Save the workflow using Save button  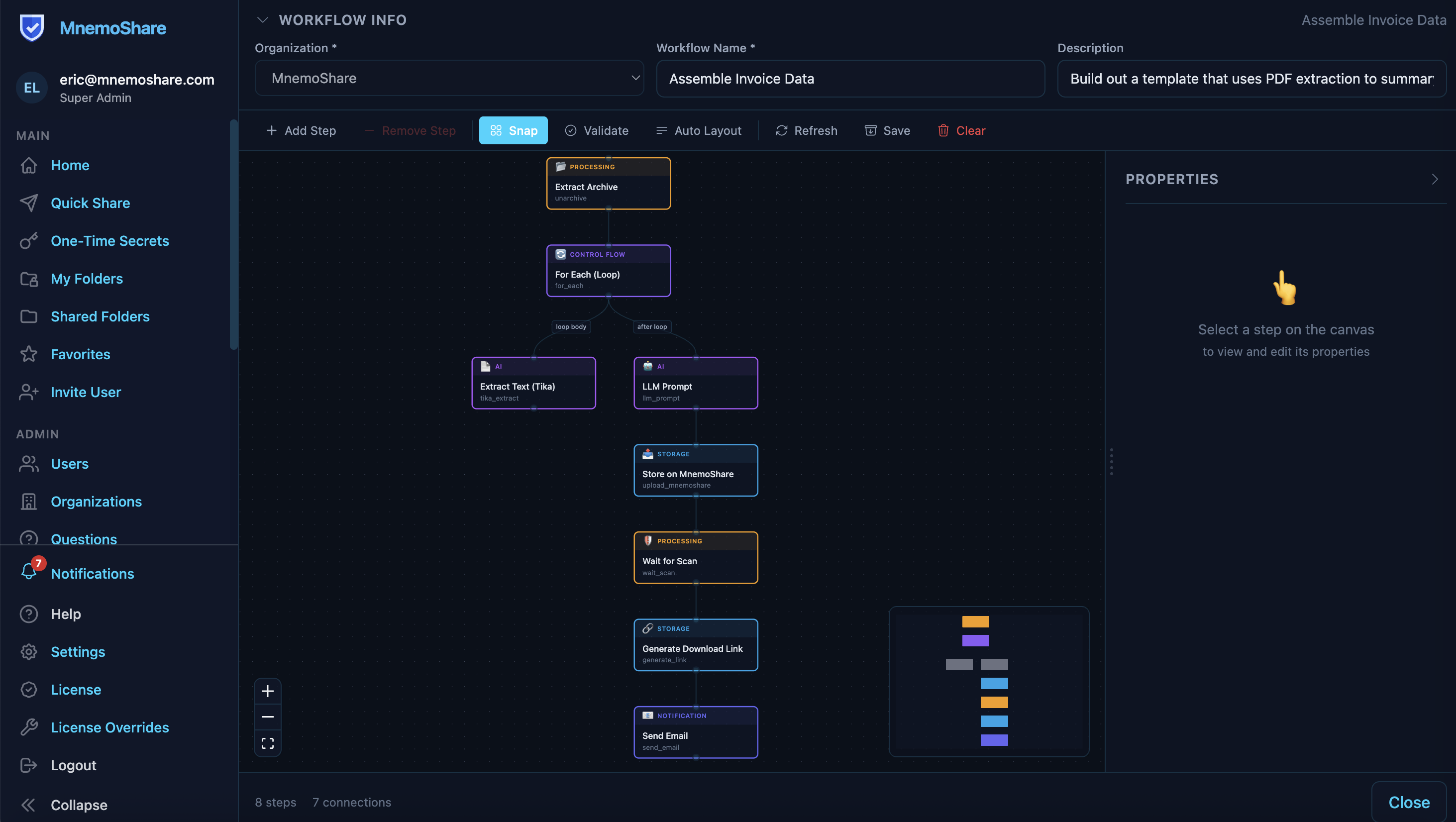(887, 130)
